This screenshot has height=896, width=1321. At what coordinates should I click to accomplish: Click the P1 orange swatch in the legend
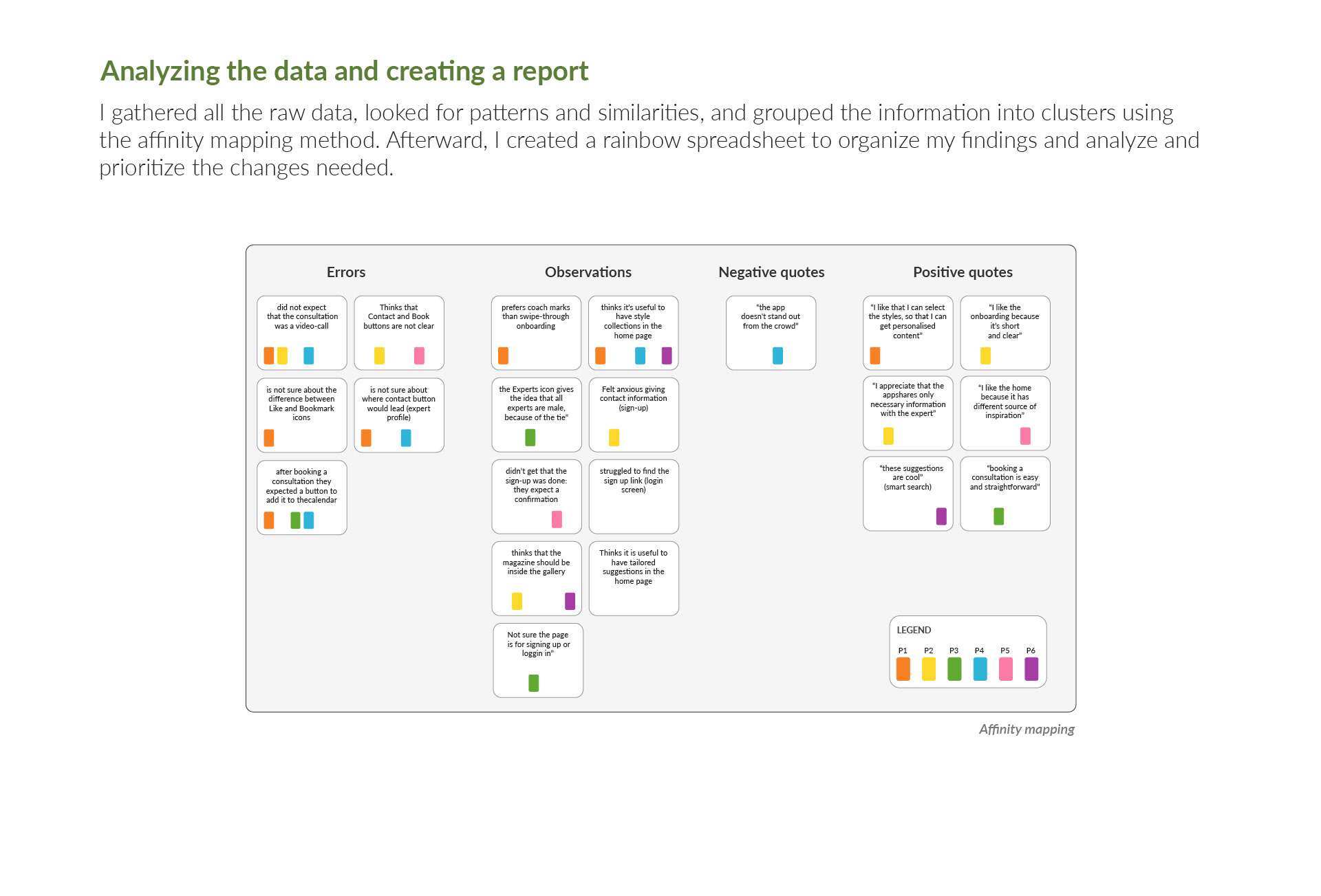[x=903, y=669]
